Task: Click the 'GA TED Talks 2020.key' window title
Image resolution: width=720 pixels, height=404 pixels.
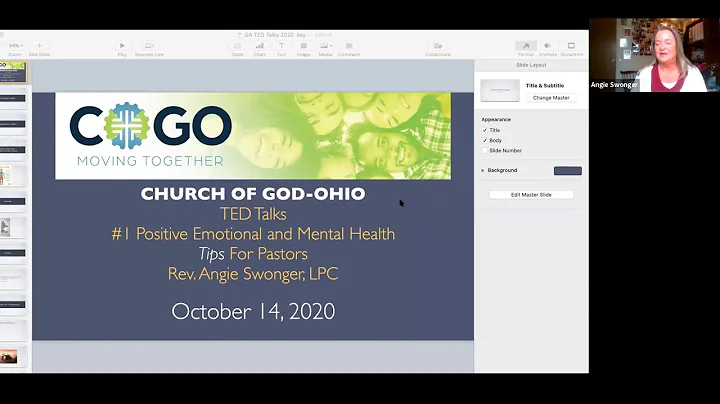Action: [275, 35]
